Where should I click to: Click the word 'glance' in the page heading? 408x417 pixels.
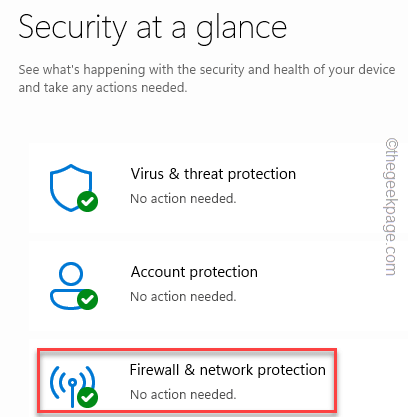[241, 30]
